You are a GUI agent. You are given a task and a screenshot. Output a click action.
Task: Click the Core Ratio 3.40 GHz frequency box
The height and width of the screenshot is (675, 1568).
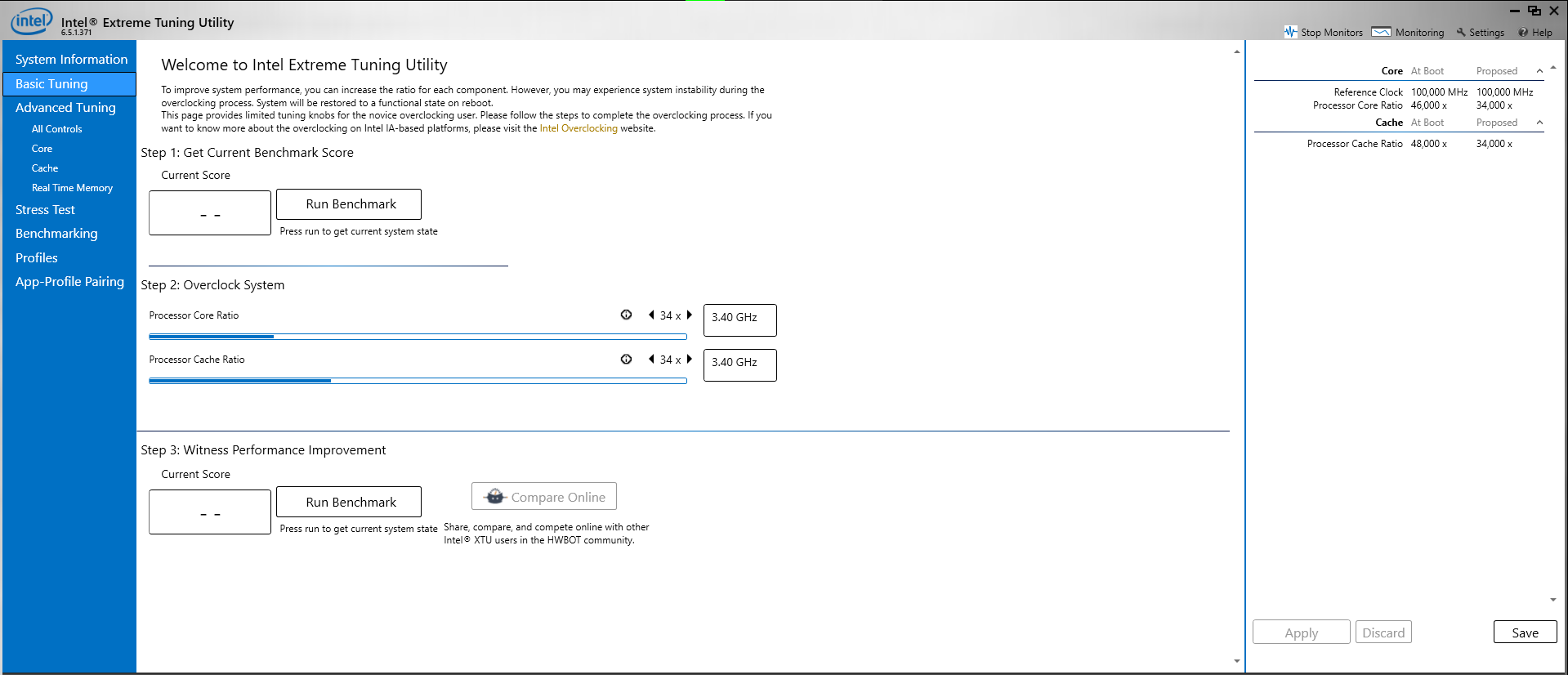(x=740, y=320)
